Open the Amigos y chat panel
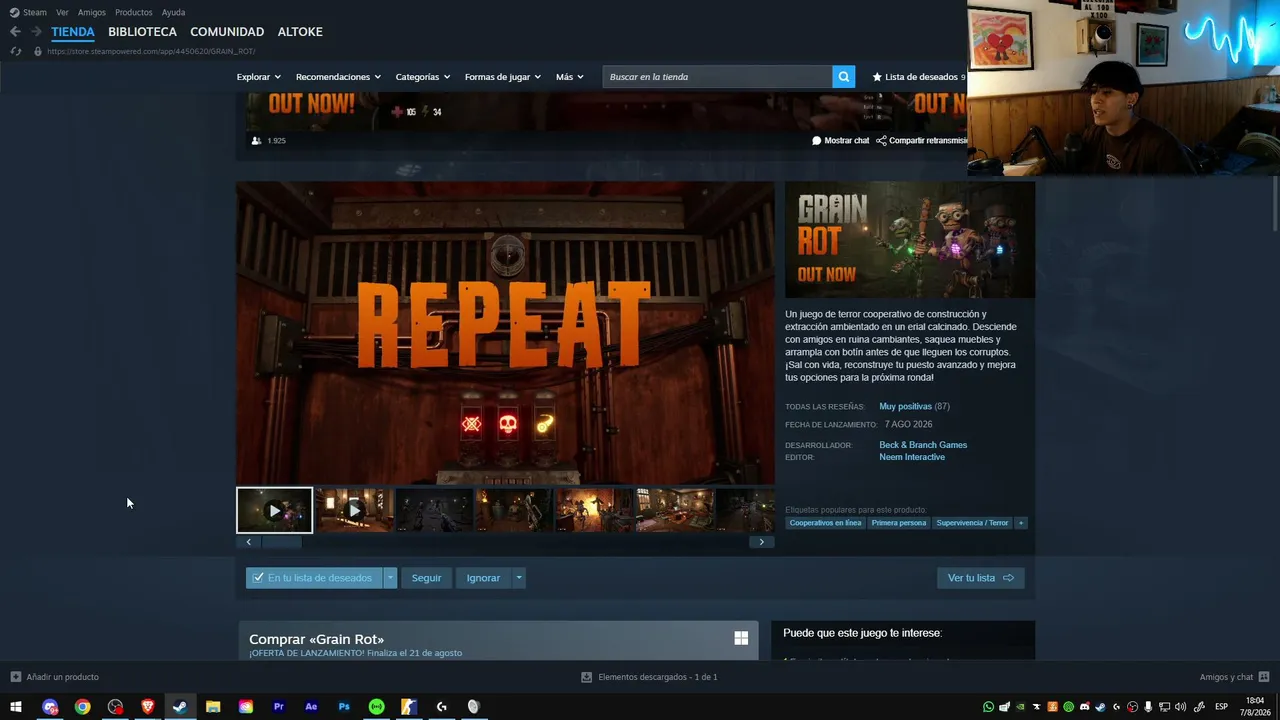 [1234, 677]
